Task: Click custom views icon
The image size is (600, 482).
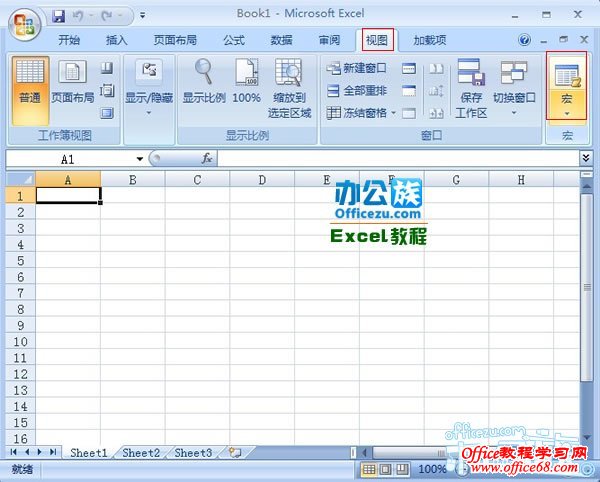Action: (x=107, y=91)
